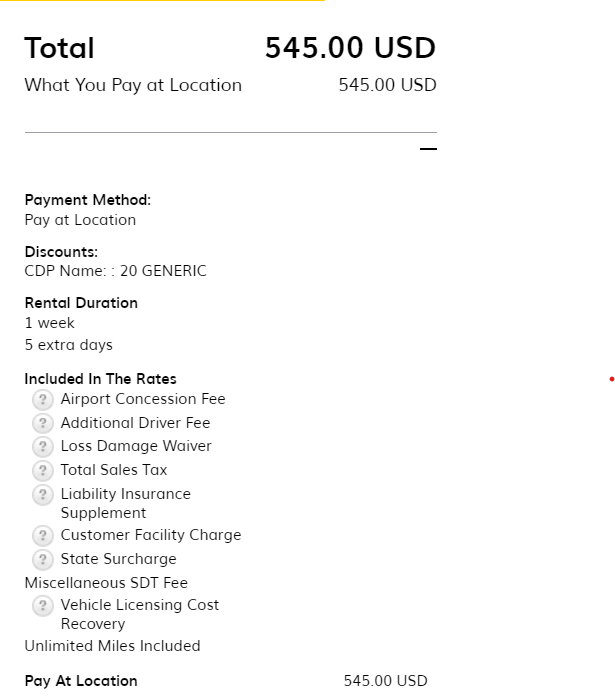The image size is (615, 700).
Task: Click the bold 545.00 USD total amount
Action: [x=350, y=48]
